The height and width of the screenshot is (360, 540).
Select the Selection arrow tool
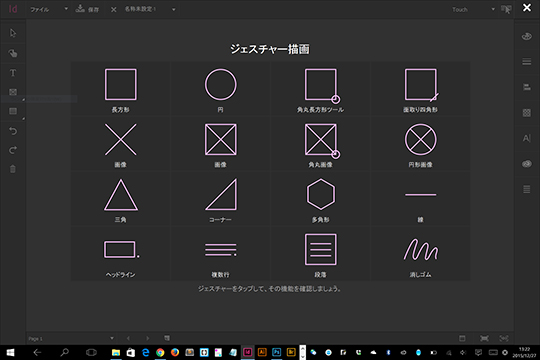pyautogui.click(x=13, y=33)
